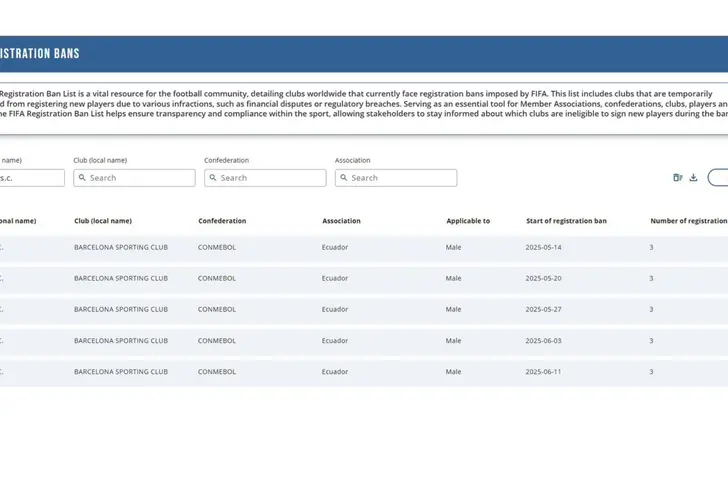The width and height of the screenshot is (728, 488).
Task: Click CONMEBOL in the 2025-05-20 row
Action: 217,279
